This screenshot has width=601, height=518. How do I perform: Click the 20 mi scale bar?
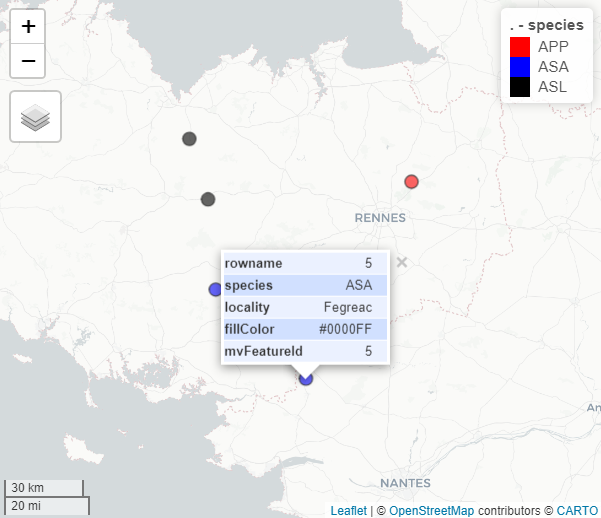[x=47, y=506]
